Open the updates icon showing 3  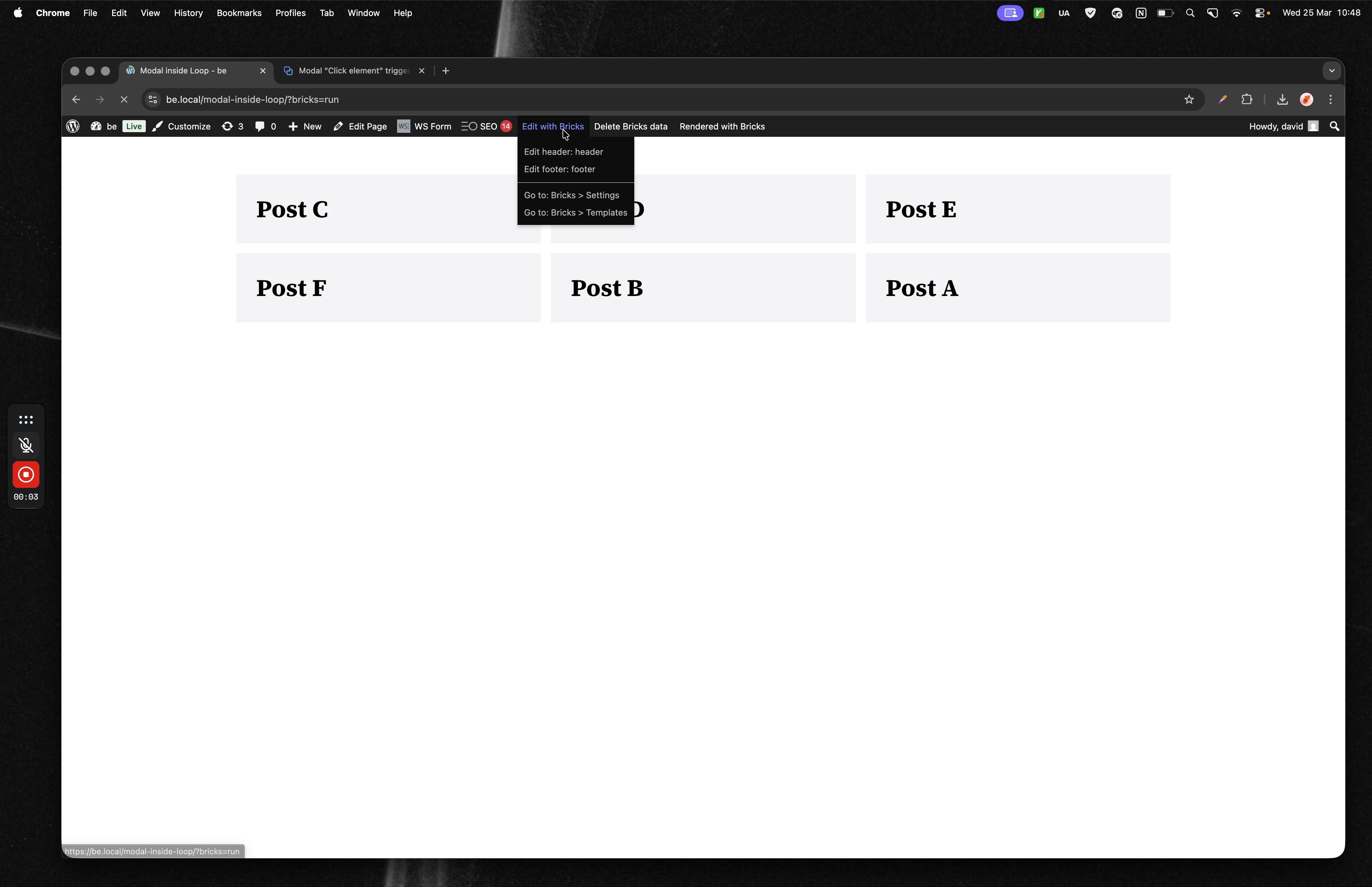pyautogui.click(x=233, y=127)
